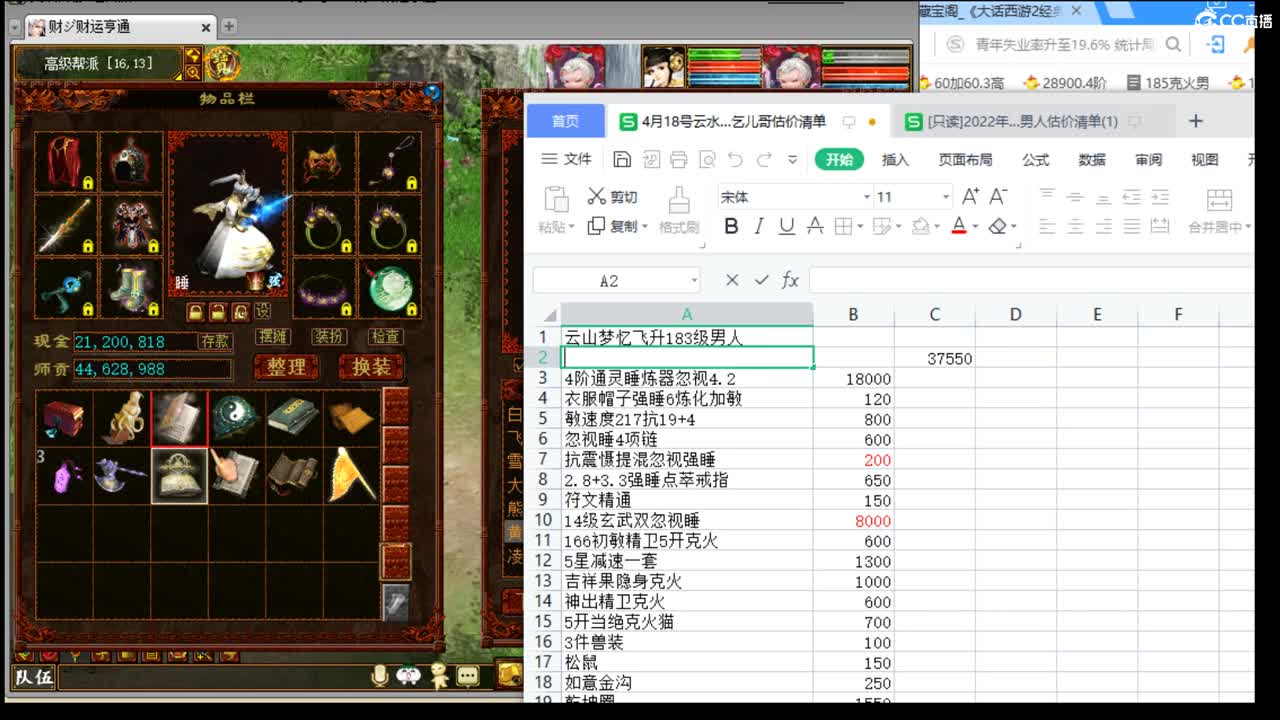The width and height of the screenshot is (1280, 720).
Task: Switch to the 公式 ribbon tab
Action: click(x=1035, y=160)
